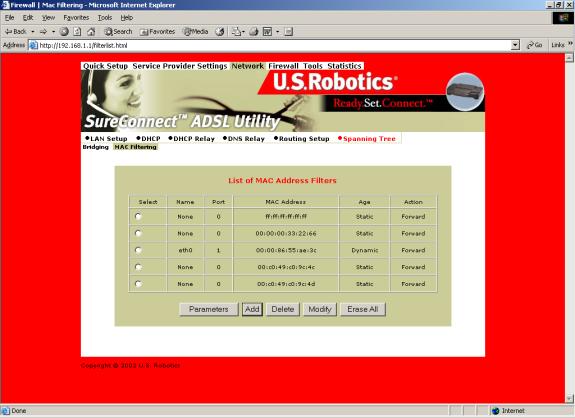Open the Tools menu in menu bar
Image resolution: width=575 pixels, height=418 pixels.
click(105, 18)
